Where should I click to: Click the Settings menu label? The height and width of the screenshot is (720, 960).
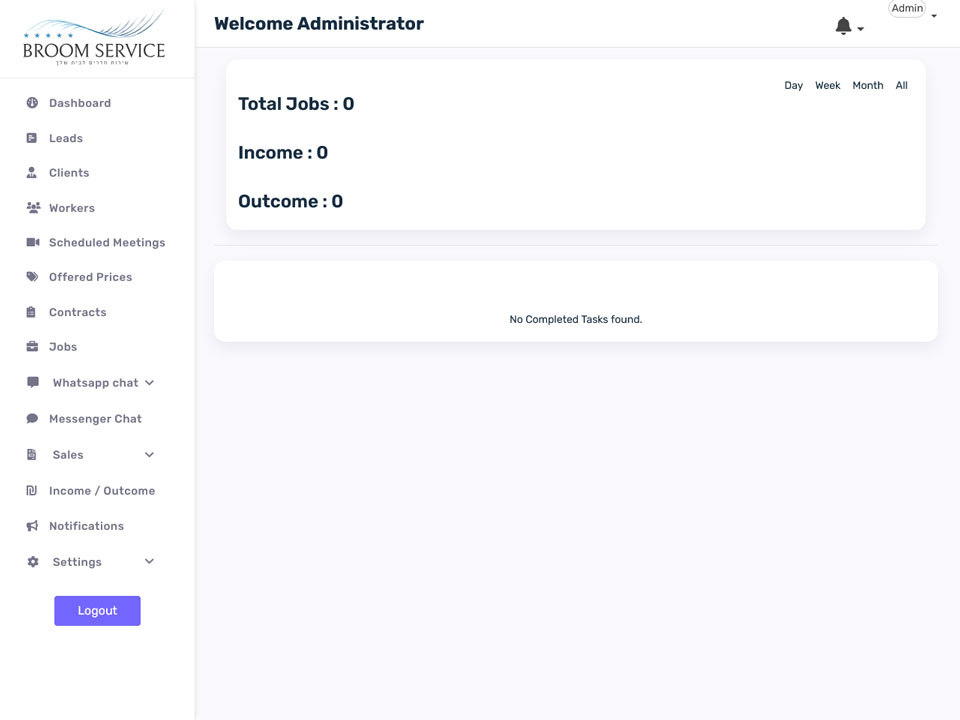pos(77,562)
